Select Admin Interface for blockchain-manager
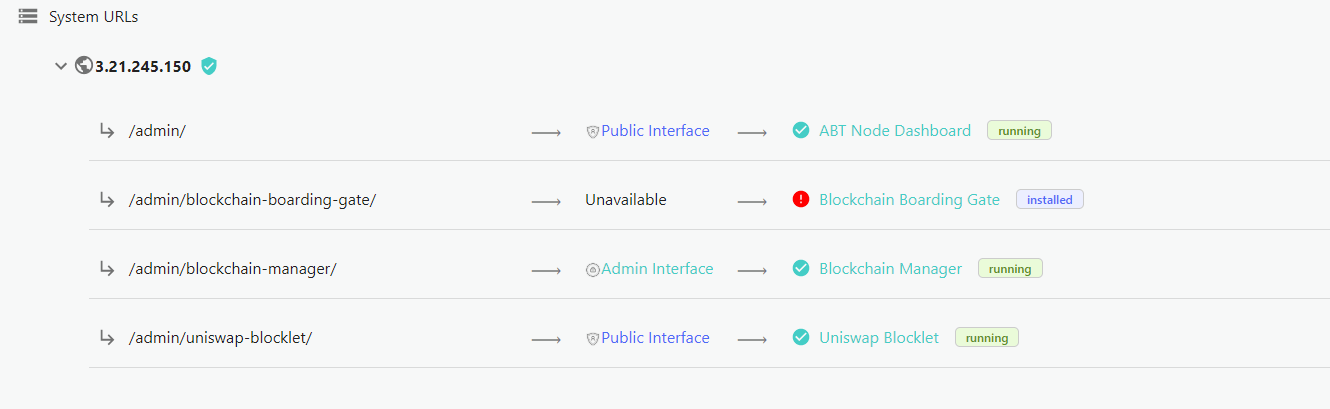The width and height of the screenshot is (1330, 409). point(657,268)
